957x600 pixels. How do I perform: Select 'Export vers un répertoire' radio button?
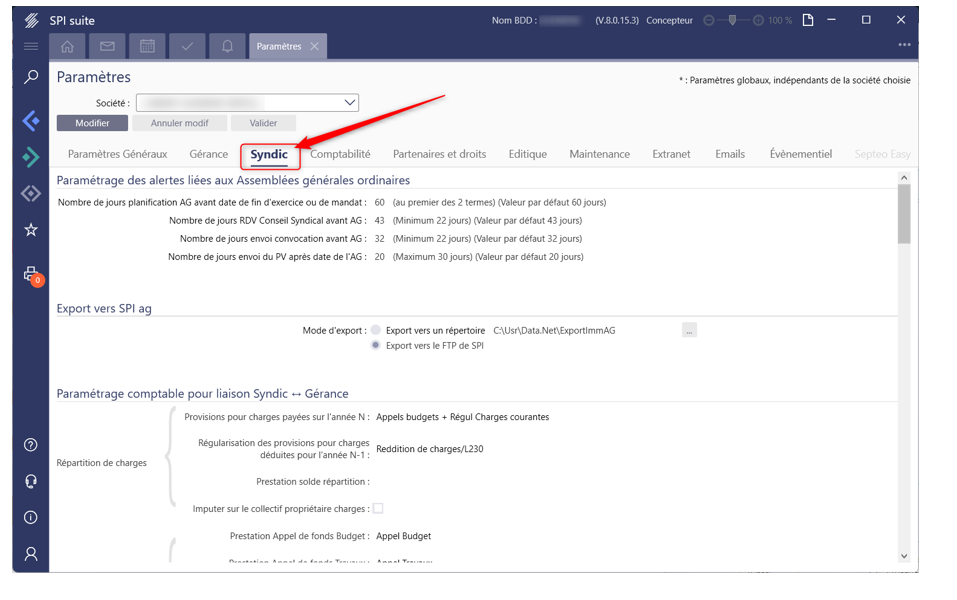[x=376, y=330]
